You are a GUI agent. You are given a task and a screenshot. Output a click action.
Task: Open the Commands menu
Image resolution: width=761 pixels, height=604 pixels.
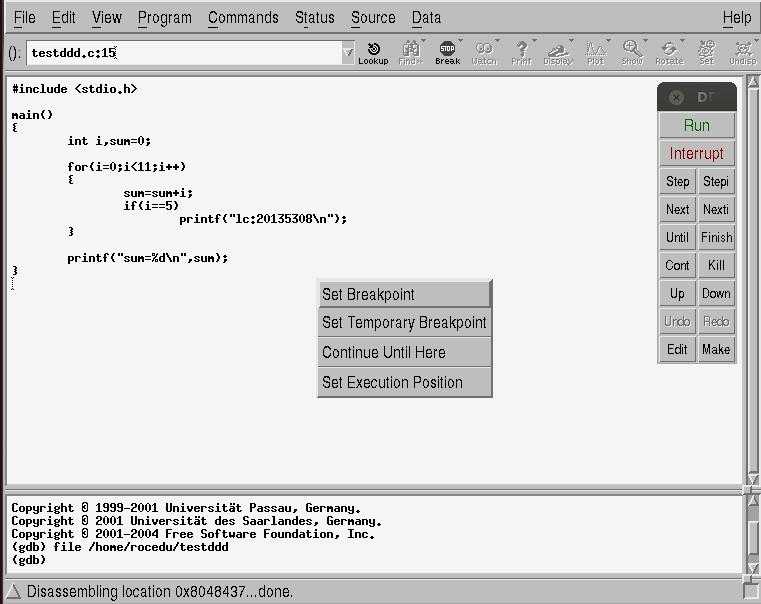click(x=243, y=18)
